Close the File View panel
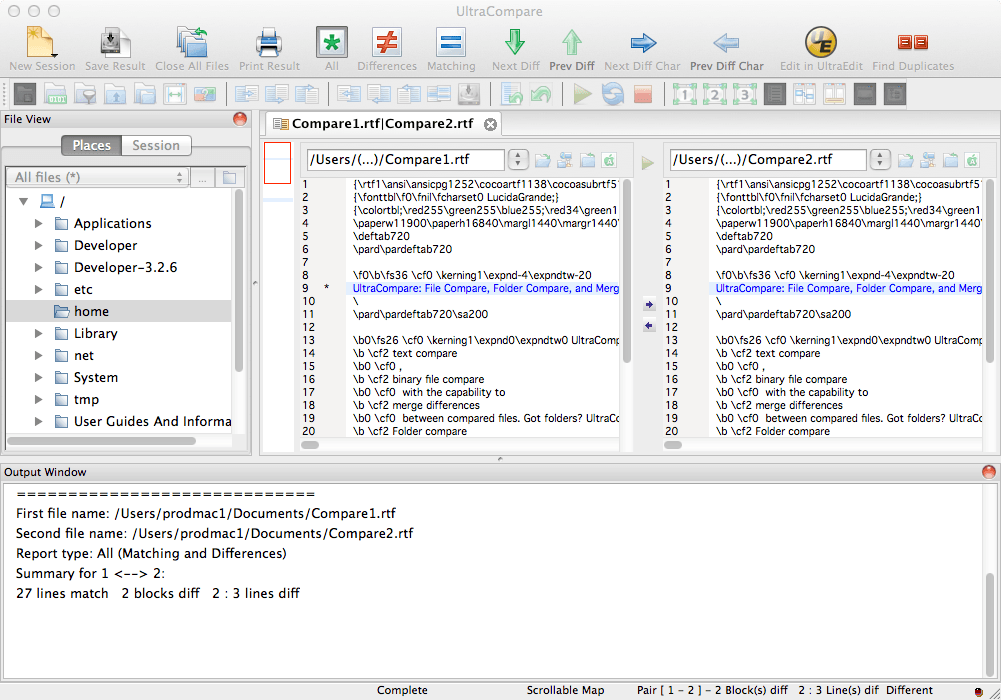 coord(240,119)
